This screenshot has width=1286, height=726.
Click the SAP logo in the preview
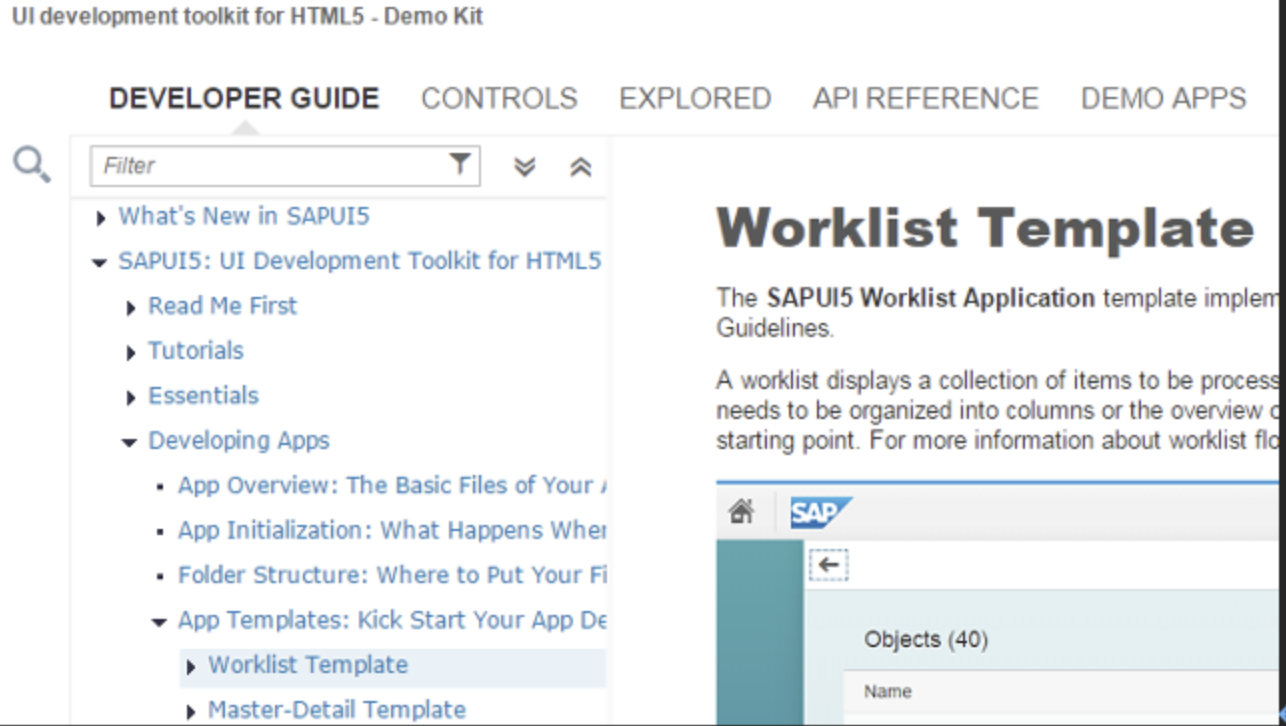[821, 513]
